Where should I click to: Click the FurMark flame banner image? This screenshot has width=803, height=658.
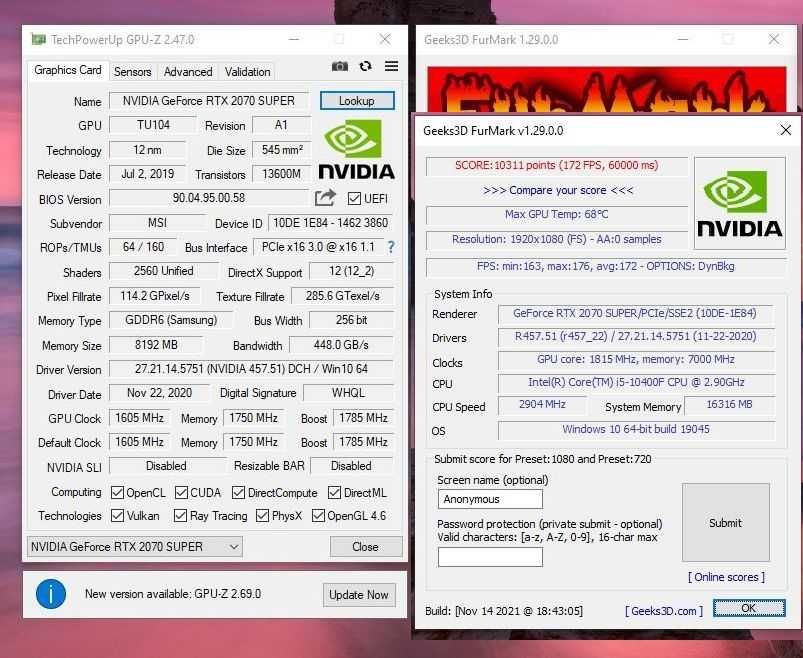[606, 89]
